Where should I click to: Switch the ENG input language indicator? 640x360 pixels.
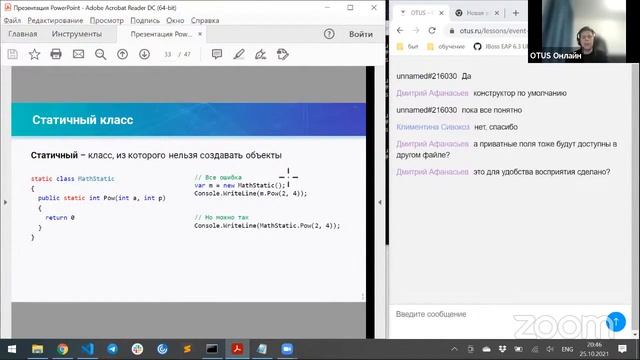coord(567,349)
